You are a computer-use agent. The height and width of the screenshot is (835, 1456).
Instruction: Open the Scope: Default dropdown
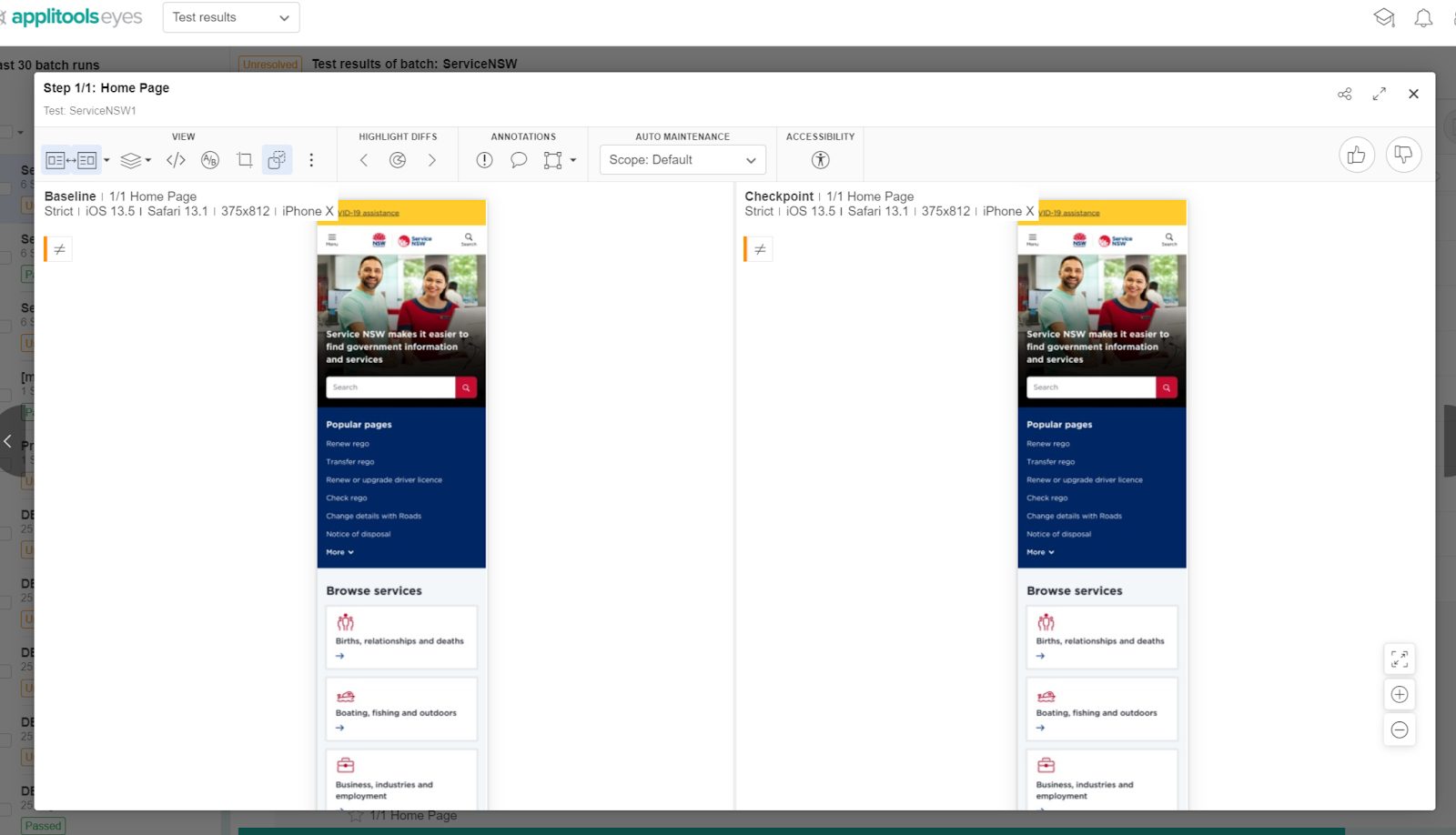(682, 160)
